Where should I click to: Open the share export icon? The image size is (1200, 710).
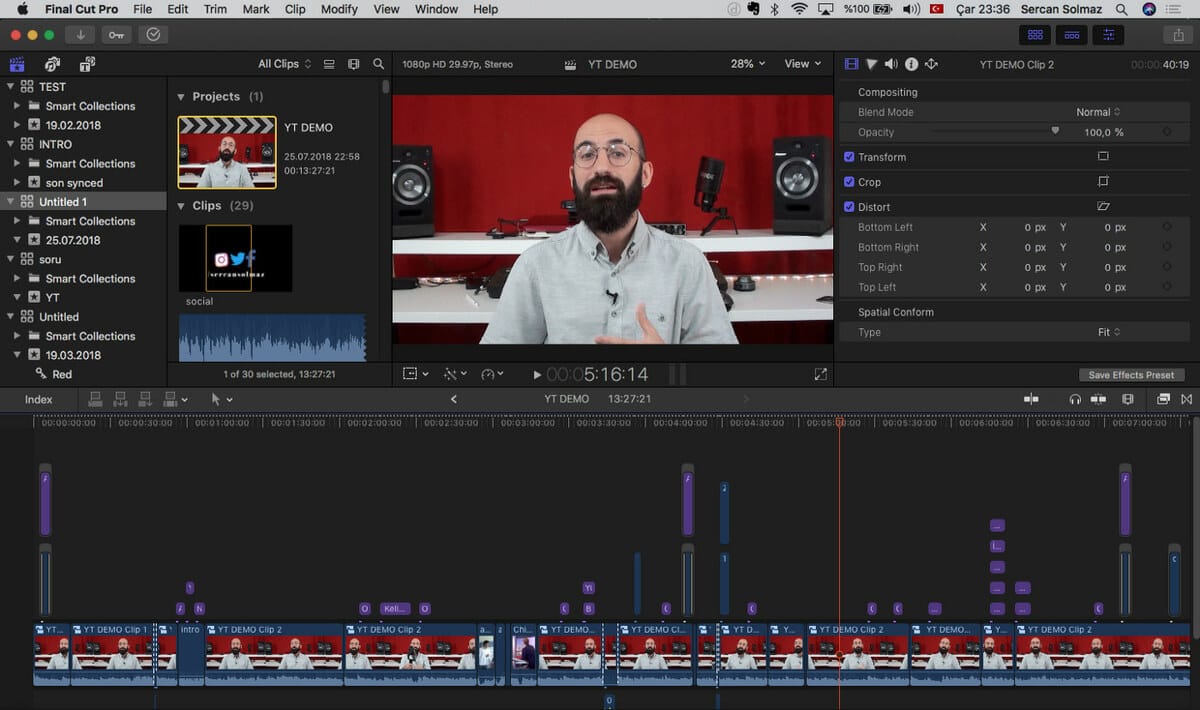coord(1176,35)
